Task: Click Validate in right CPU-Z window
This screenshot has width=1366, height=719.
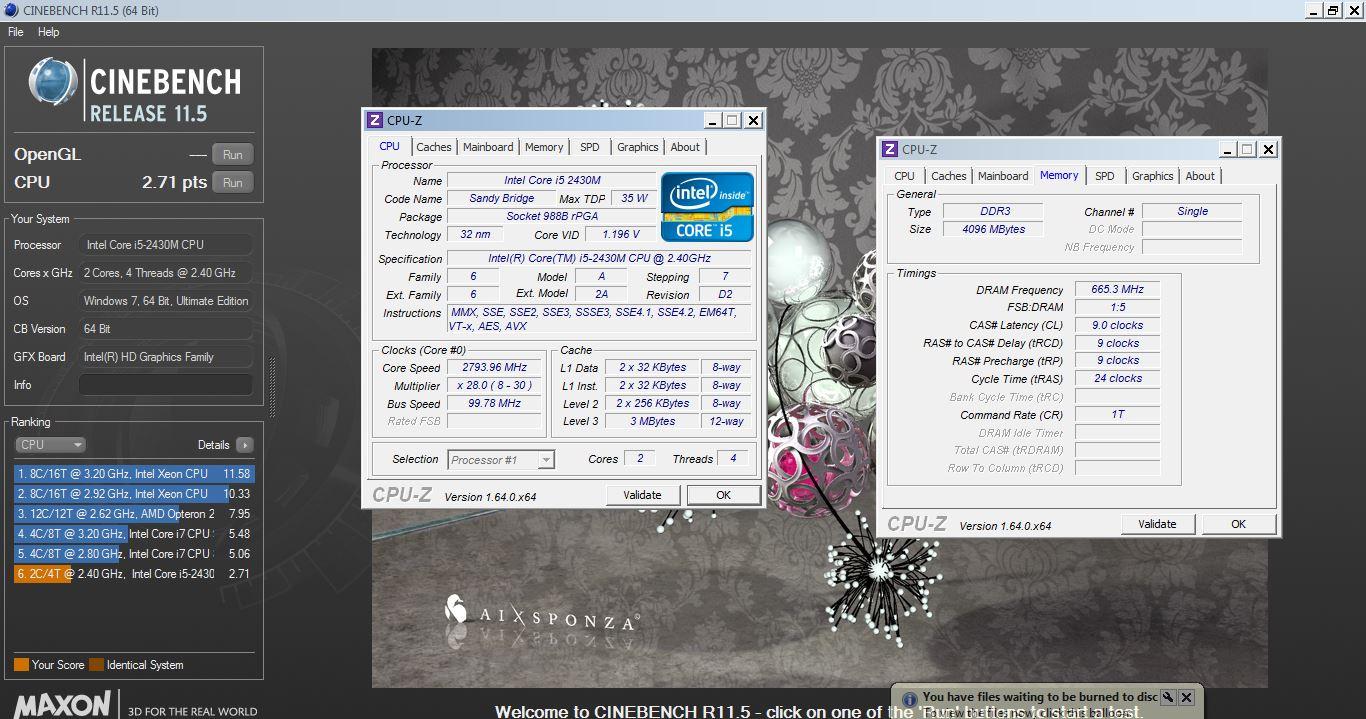Action: pyautogui.click(x=1158, y=524)
